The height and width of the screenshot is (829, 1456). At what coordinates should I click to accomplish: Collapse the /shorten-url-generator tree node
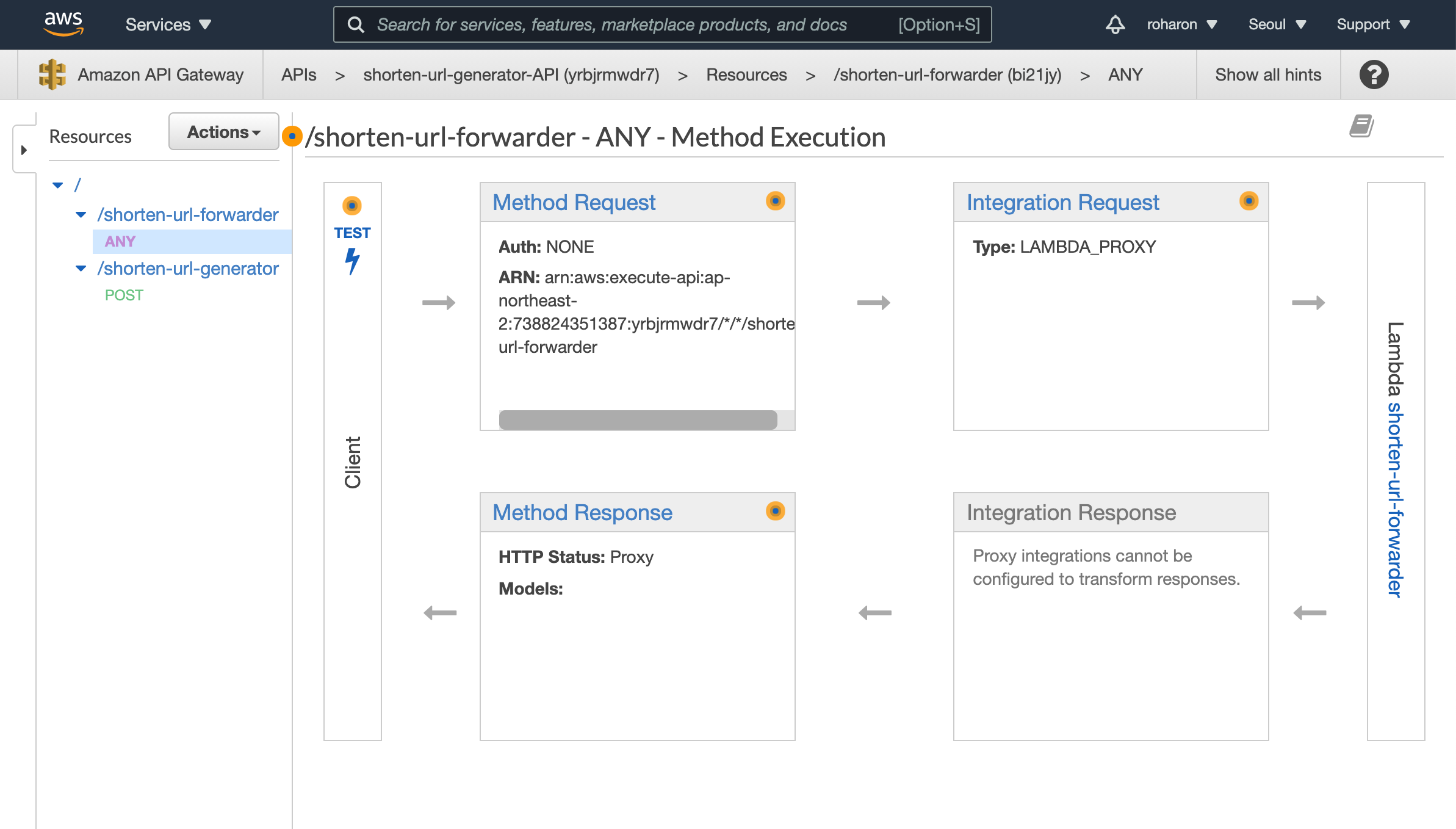[x=81, y=269]
